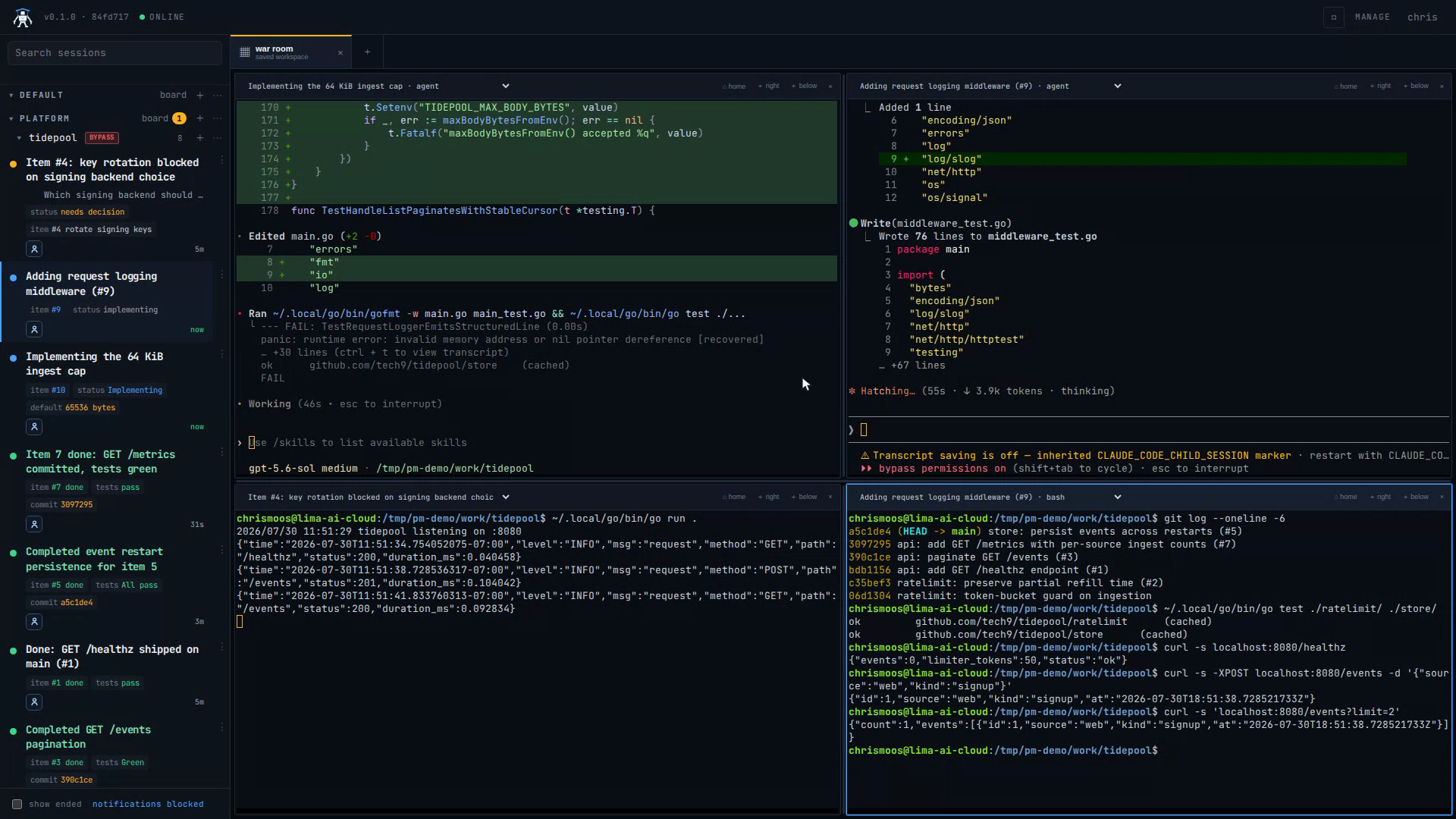
Task: Close the request logging middleware bash pane
Action: (x=1442, y=497)
